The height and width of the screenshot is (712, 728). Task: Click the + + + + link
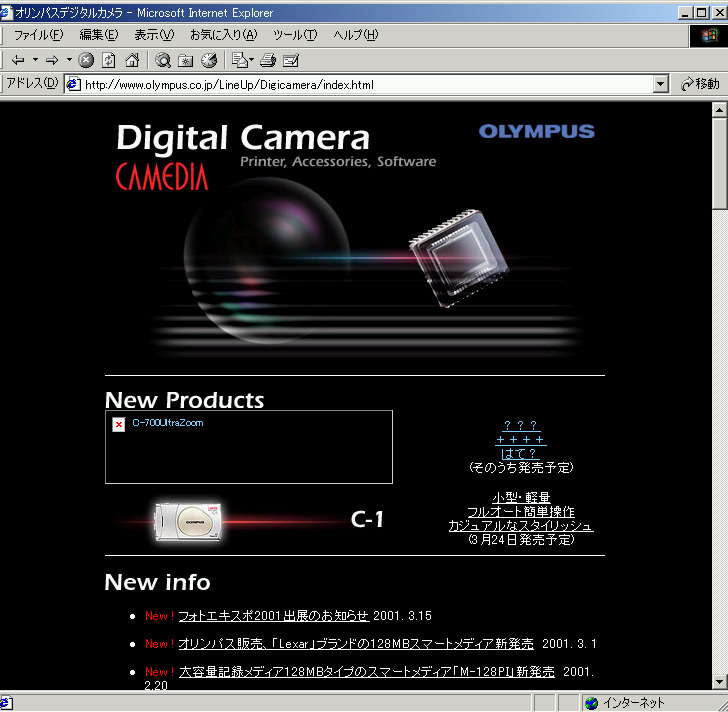point(520,440)
